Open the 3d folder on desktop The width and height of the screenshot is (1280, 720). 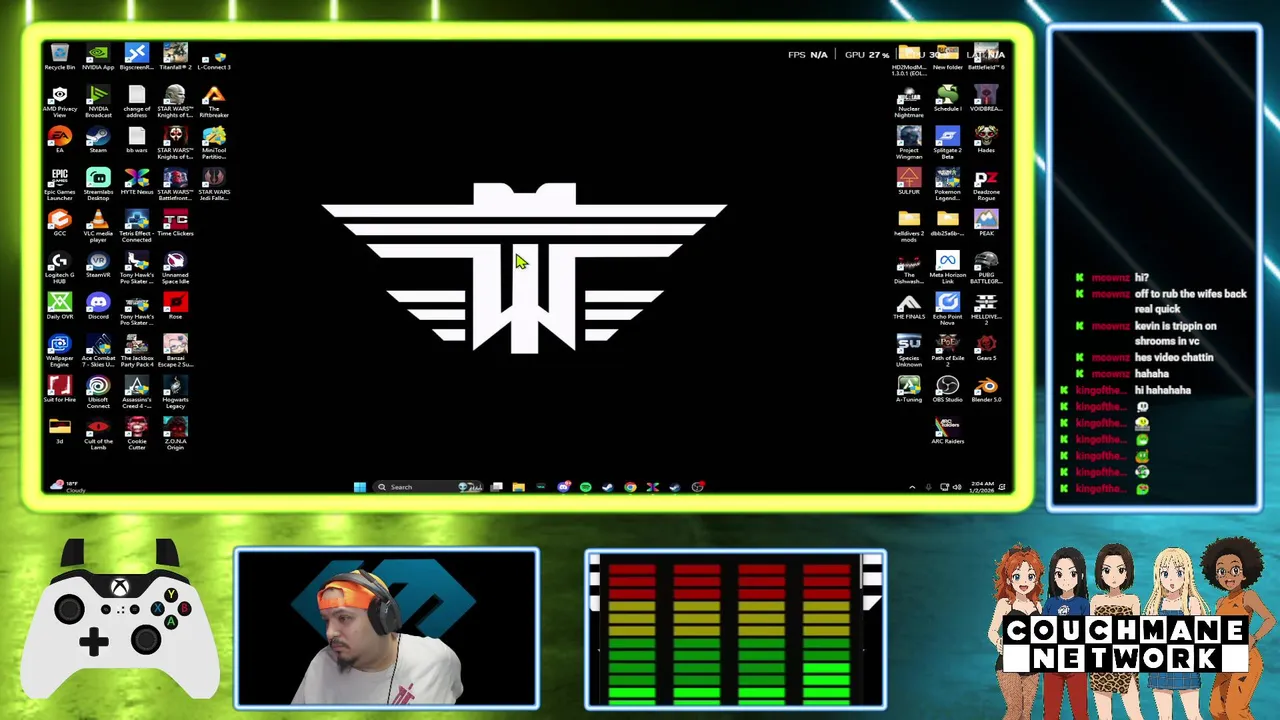click(60, 431)
